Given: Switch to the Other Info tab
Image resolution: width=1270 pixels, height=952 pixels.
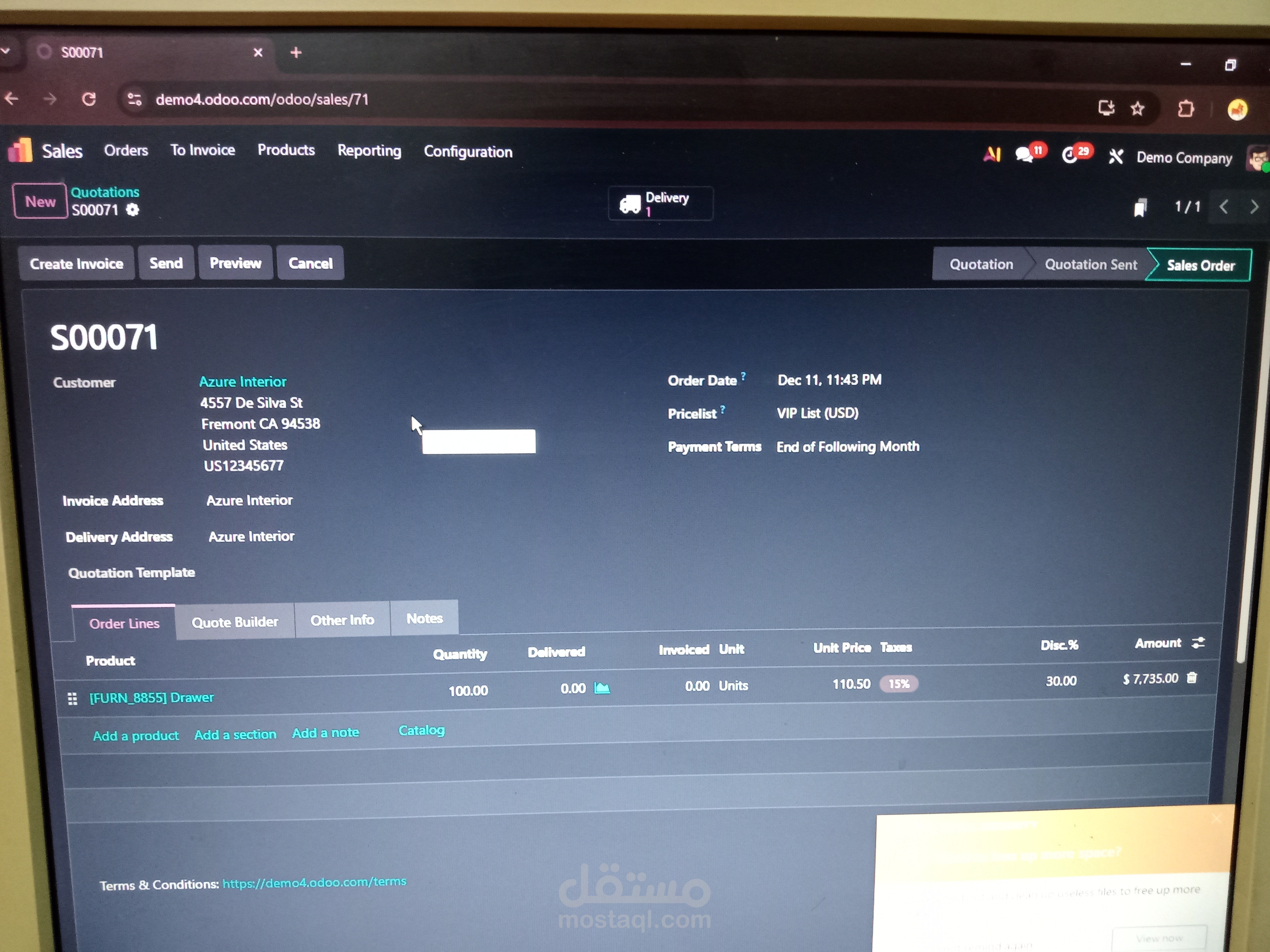Looking at the screenshot, I should tap(342, 620).
